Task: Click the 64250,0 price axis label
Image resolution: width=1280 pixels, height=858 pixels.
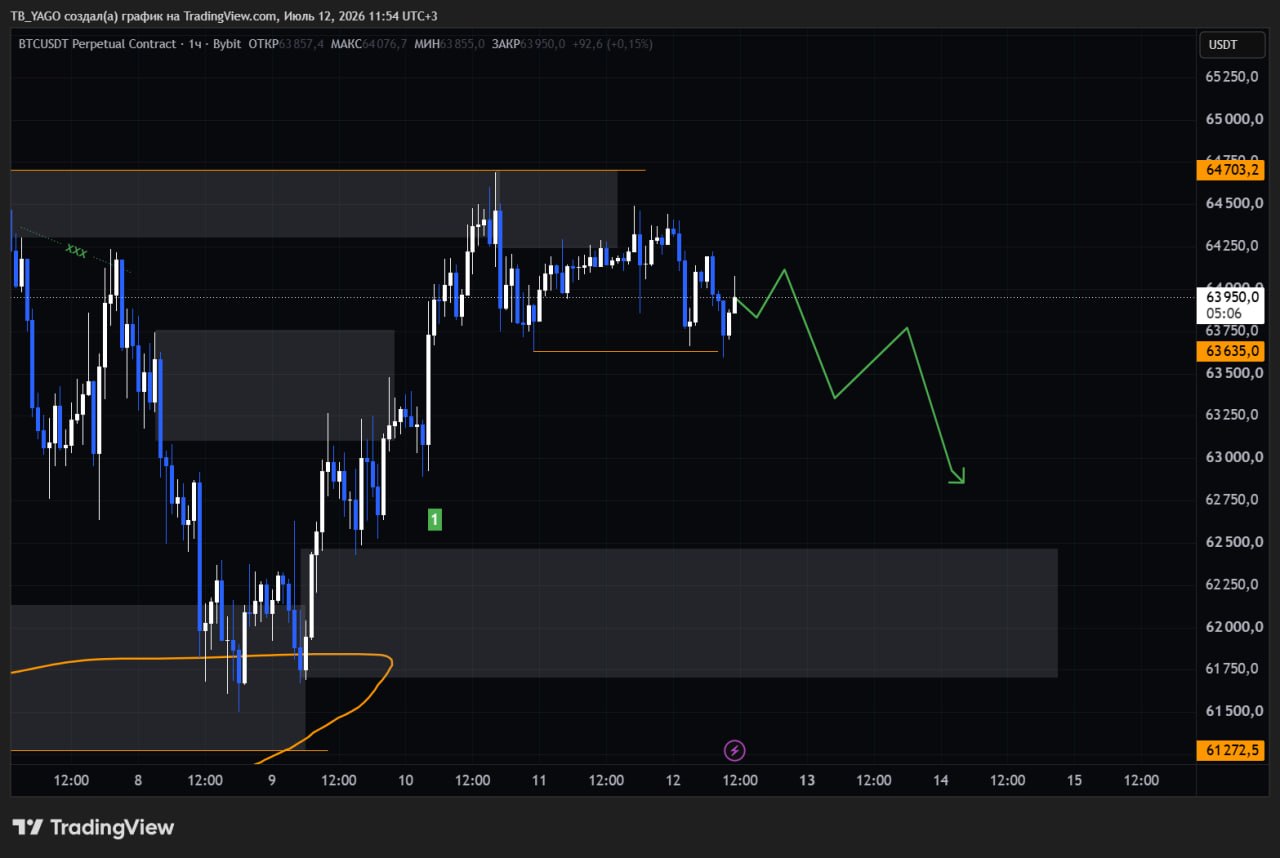Action: [x=1231, y=246]
